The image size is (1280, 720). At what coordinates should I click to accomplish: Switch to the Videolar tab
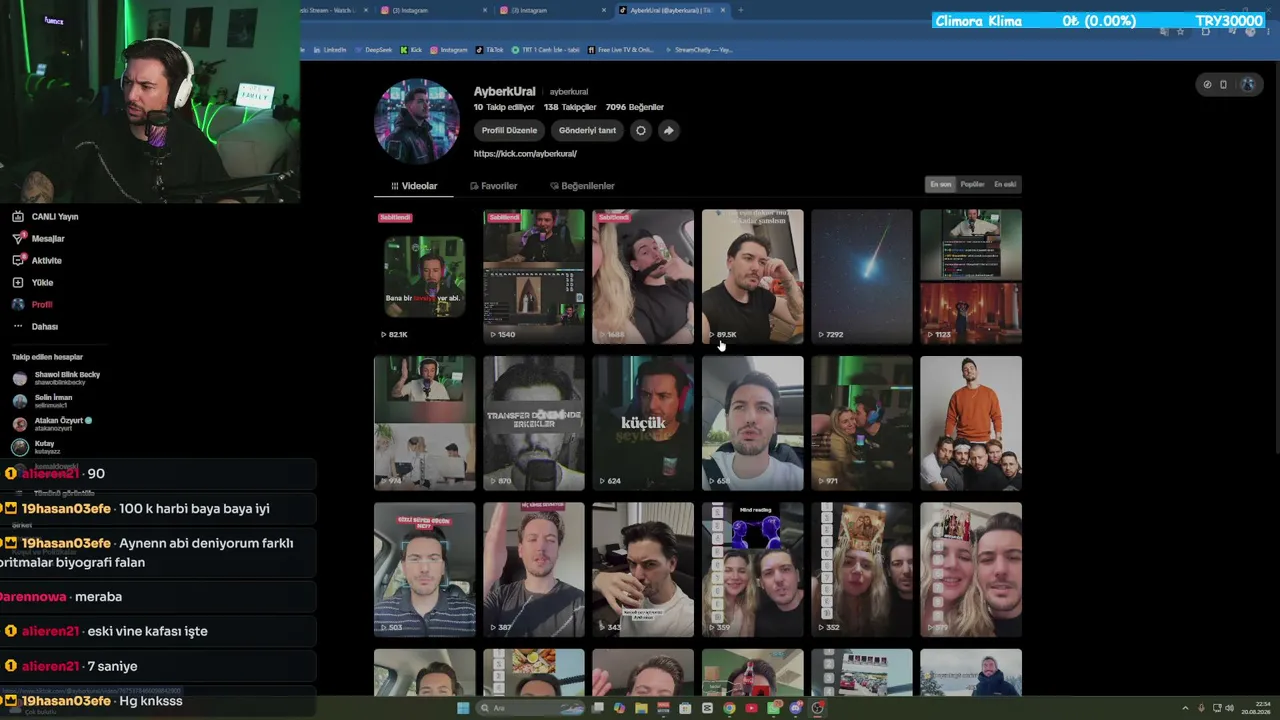point(414,186)
